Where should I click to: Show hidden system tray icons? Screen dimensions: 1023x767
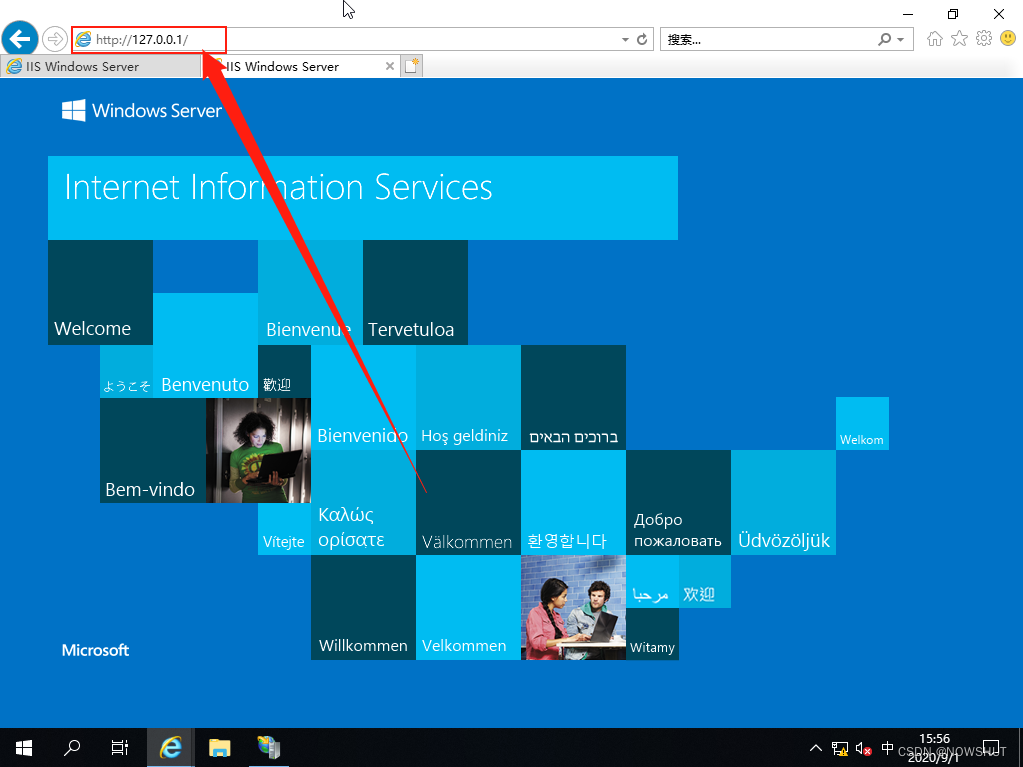click(x=816, y=748)
